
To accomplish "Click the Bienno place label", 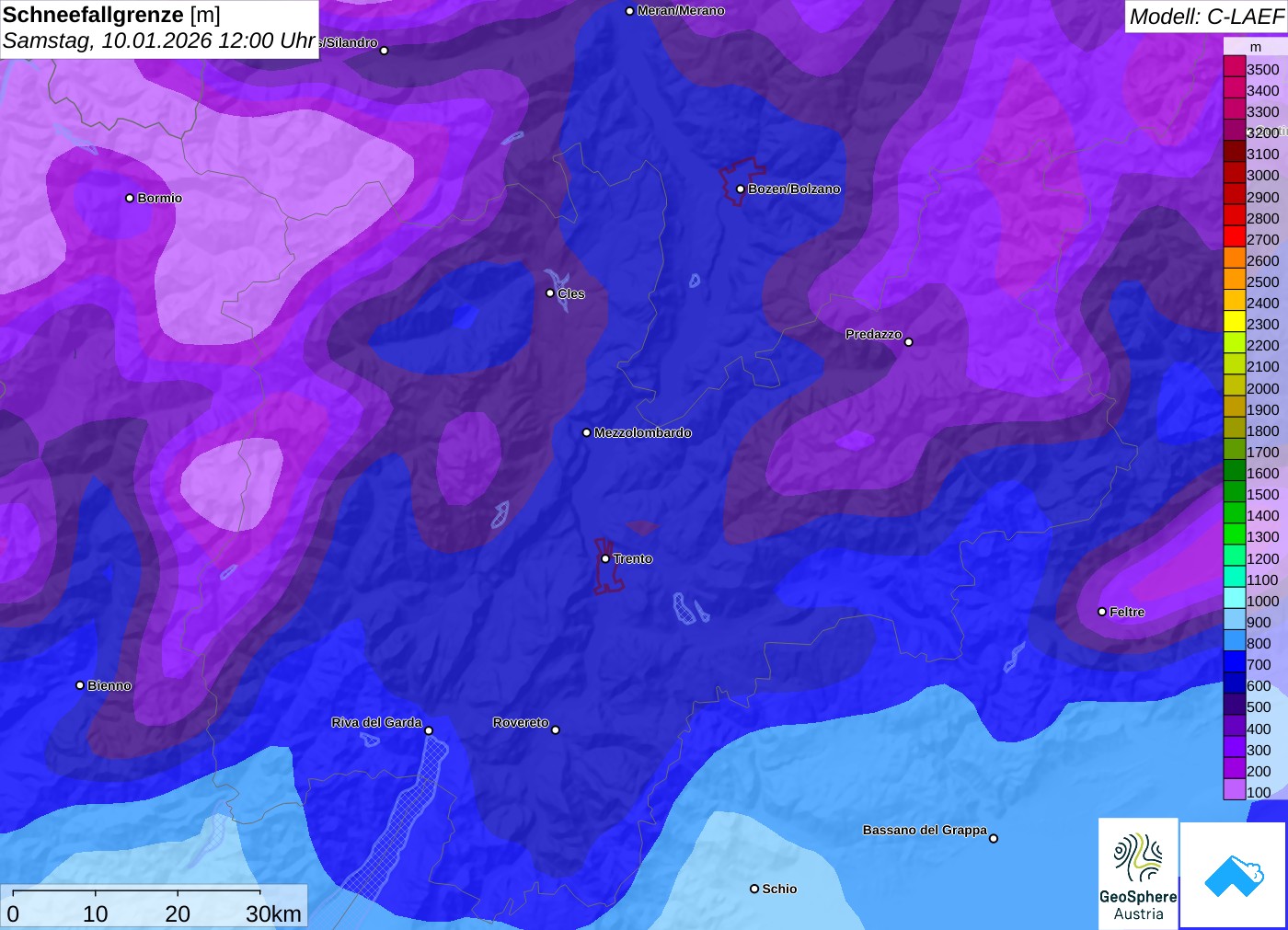I will pos(109,685).
